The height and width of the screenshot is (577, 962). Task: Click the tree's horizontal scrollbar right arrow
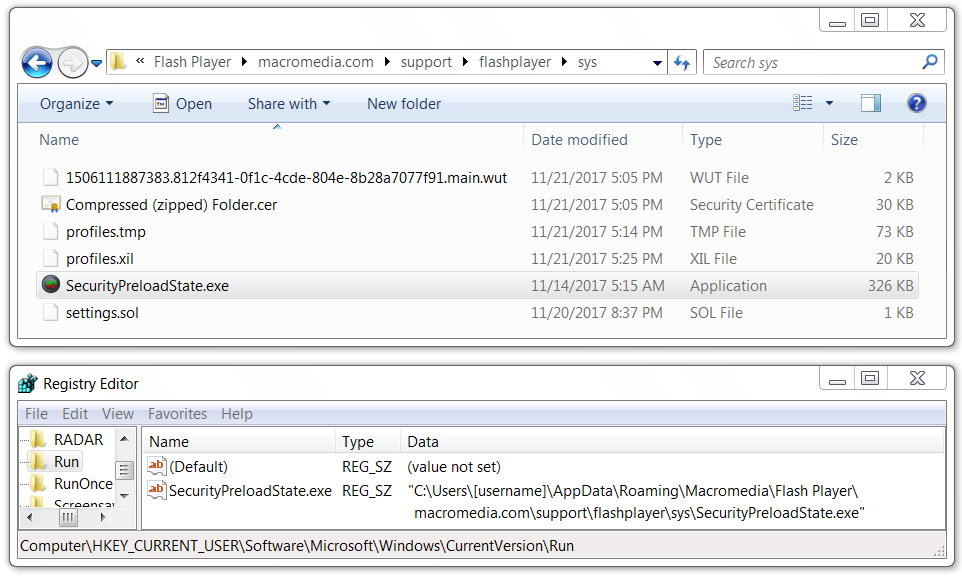103,517
